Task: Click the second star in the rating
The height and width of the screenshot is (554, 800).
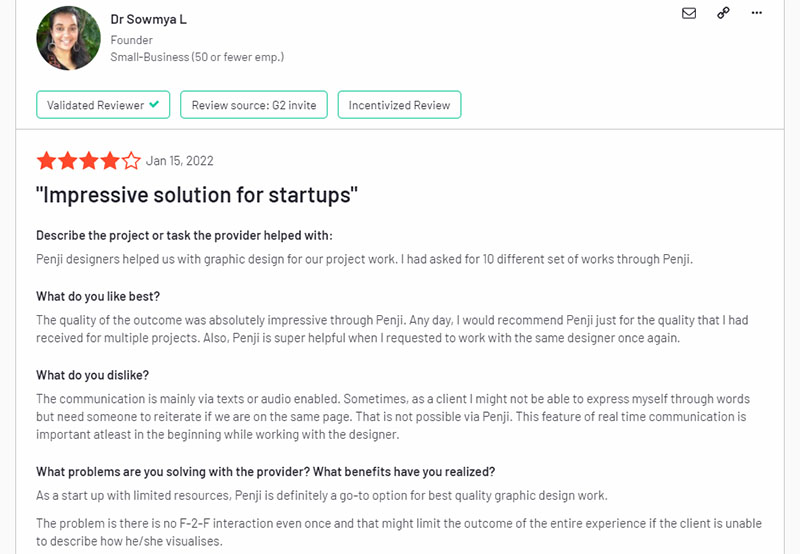Action: pyautogui.click(x=68, y=161)
